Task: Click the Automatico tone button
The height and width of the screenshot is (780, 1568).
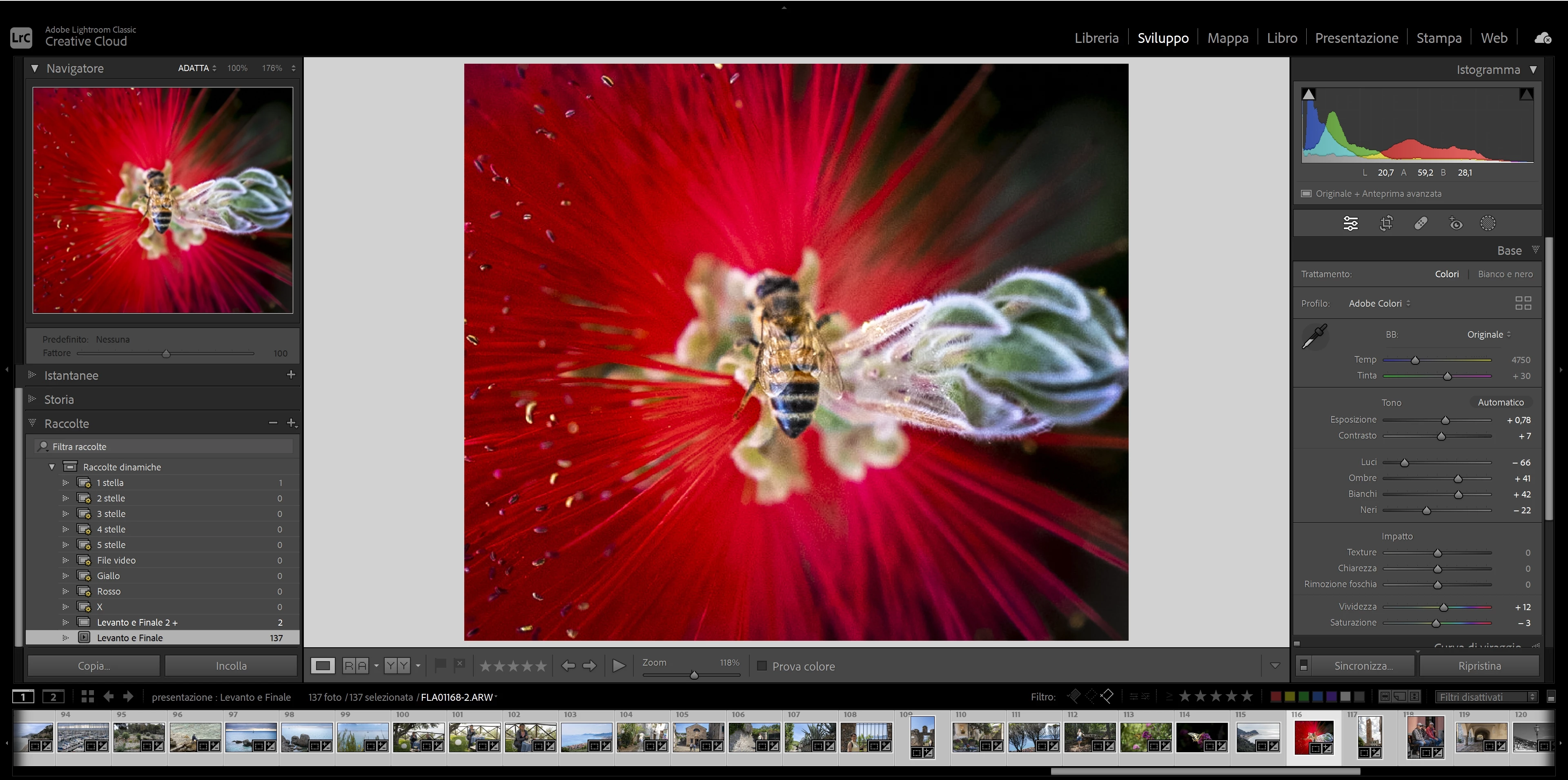Action: click(1501, 403)
